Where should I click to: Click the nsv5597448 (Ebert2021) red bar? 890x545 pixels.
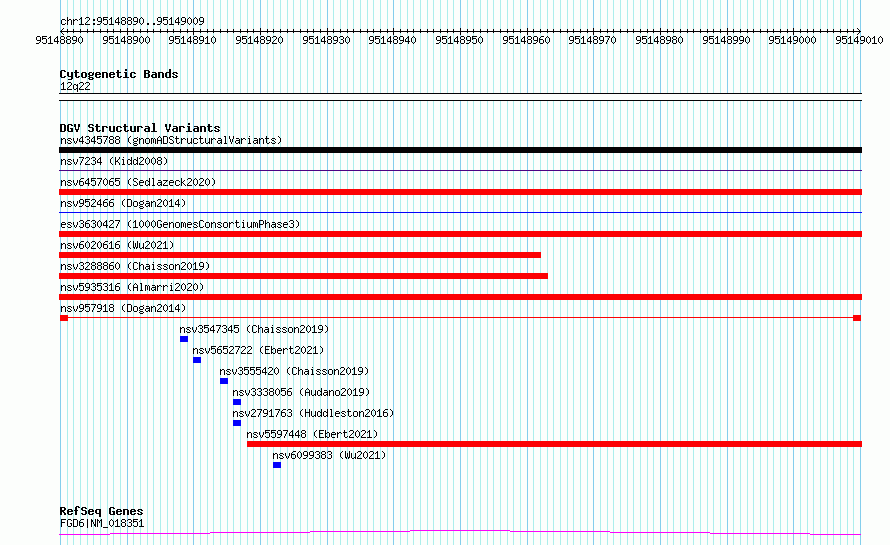(555, 444)
